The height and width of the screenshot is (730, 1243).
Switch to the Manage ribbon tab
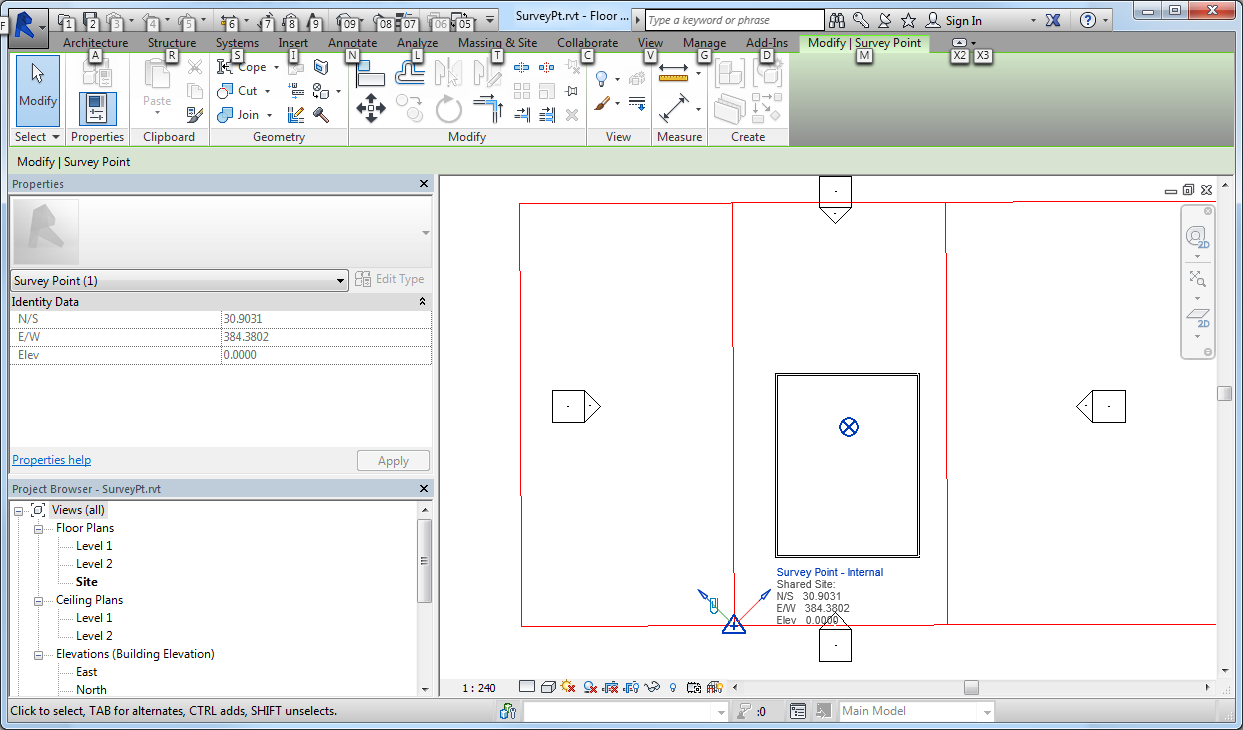(x=704, y=43)
